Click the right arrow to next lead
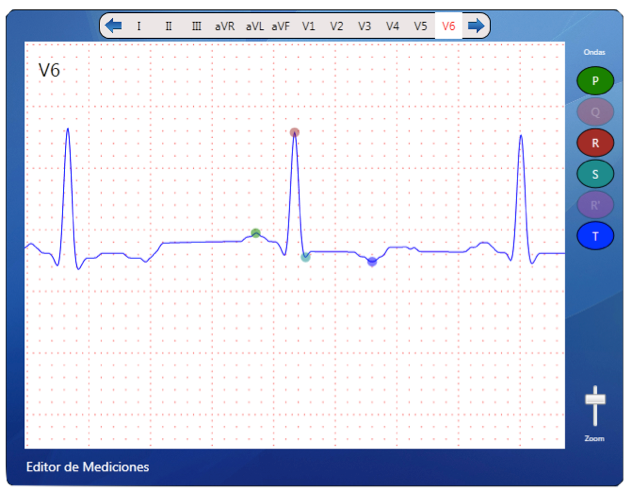Screen dimensions: 632x494 (x=476, y=25)
